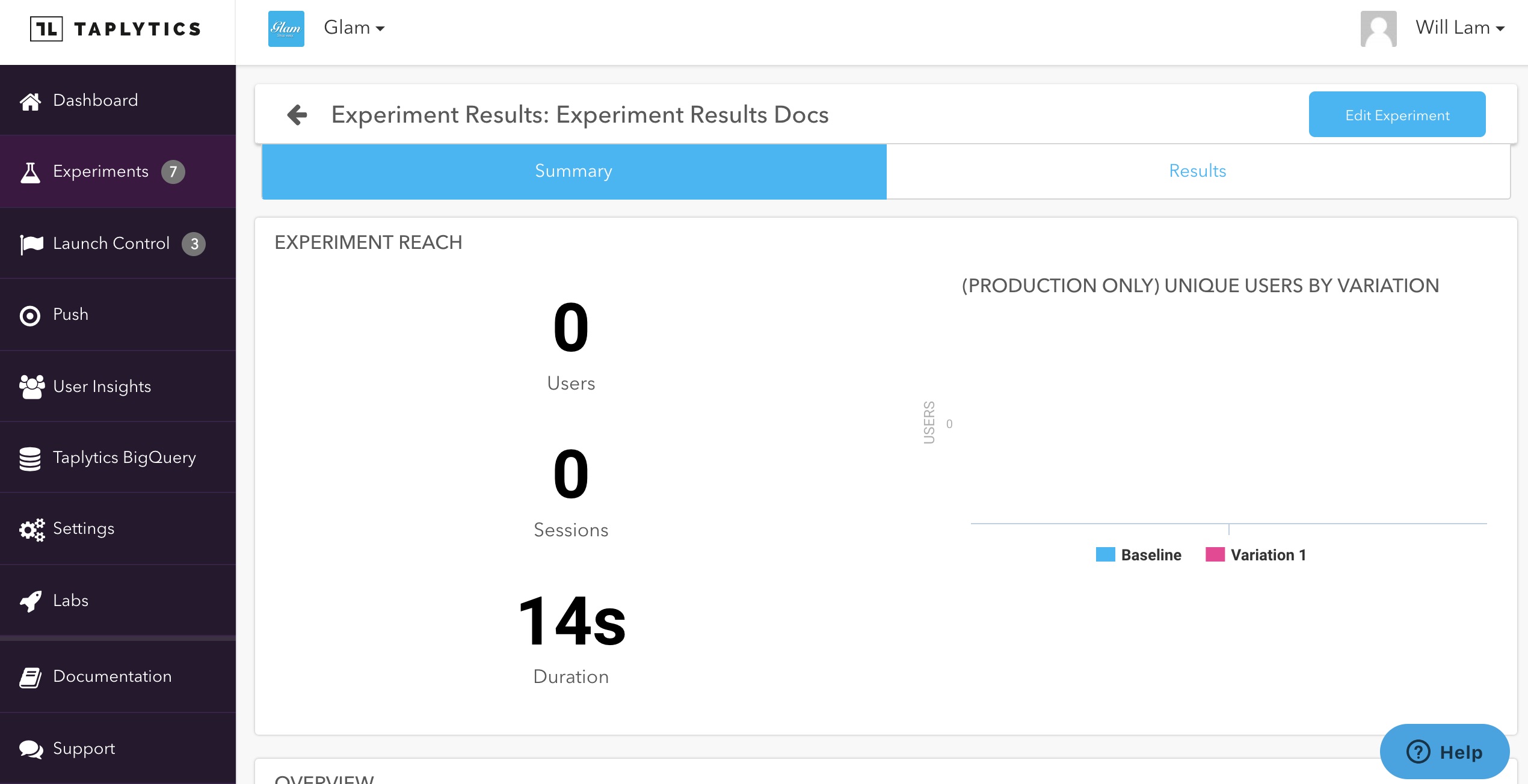Click the Documentation book icon
The image size is (1528, 784).
(x=30, y=677)
